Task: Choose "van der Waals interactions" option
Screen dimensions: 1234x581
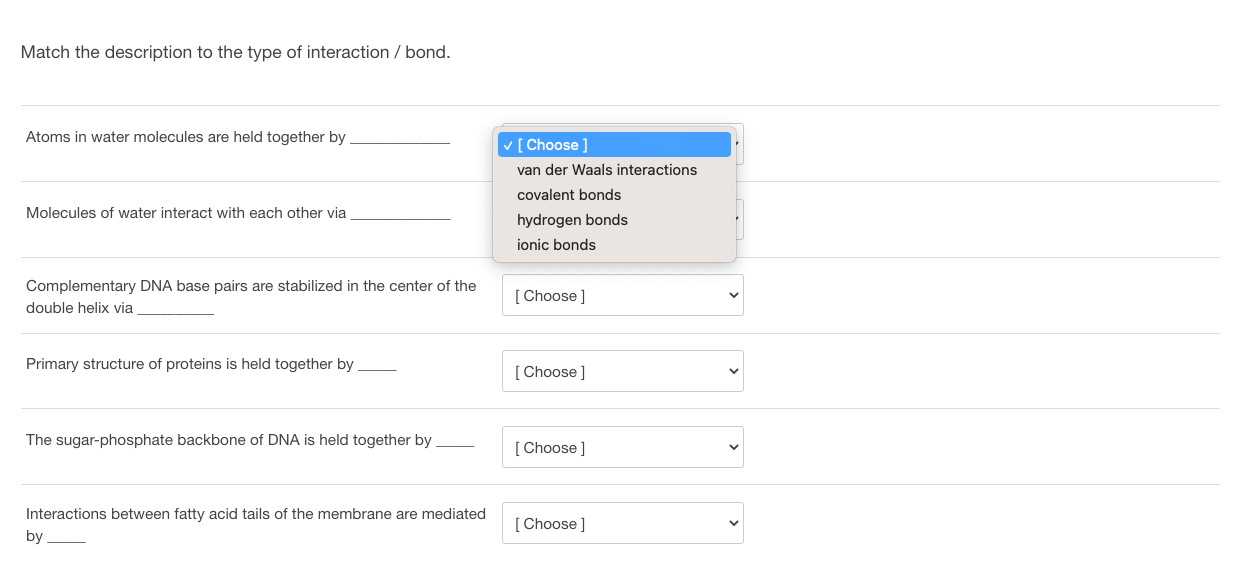Action: 606,170
